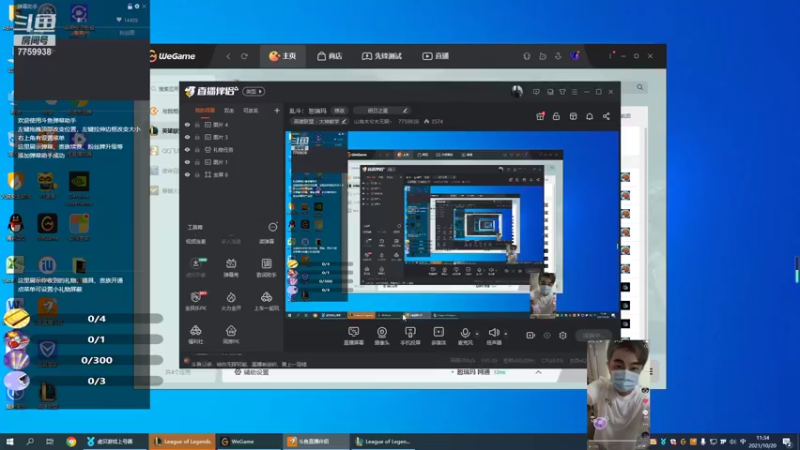Add a new scene with the plus button
The width and height of the screenshot is (800, 450).
[x=277, y=110]
